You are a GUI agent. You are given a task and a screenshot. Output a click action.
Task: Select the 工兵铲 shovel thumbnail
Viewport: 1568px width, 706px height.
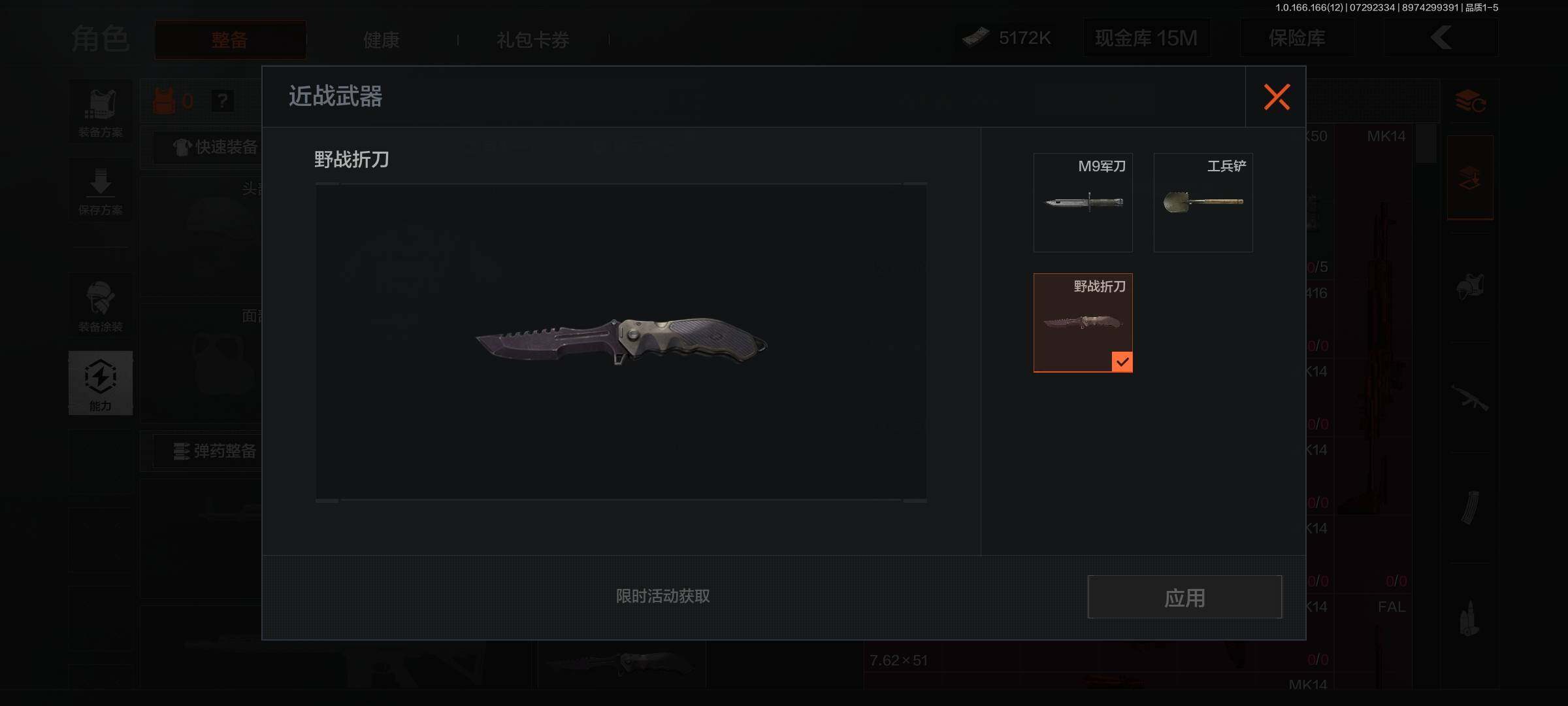coord(1203,203)
